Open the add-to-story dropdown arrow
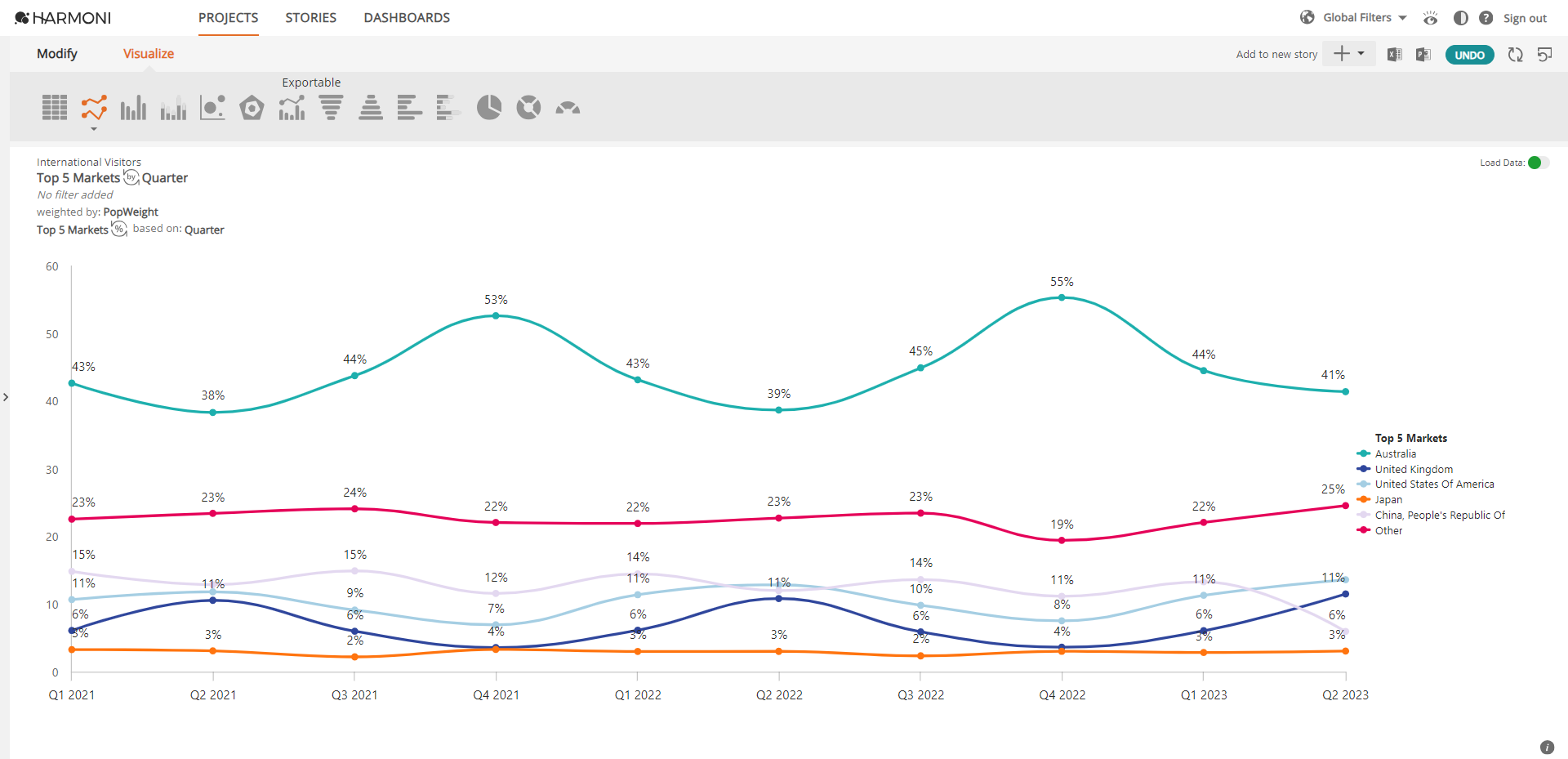 1360,53
